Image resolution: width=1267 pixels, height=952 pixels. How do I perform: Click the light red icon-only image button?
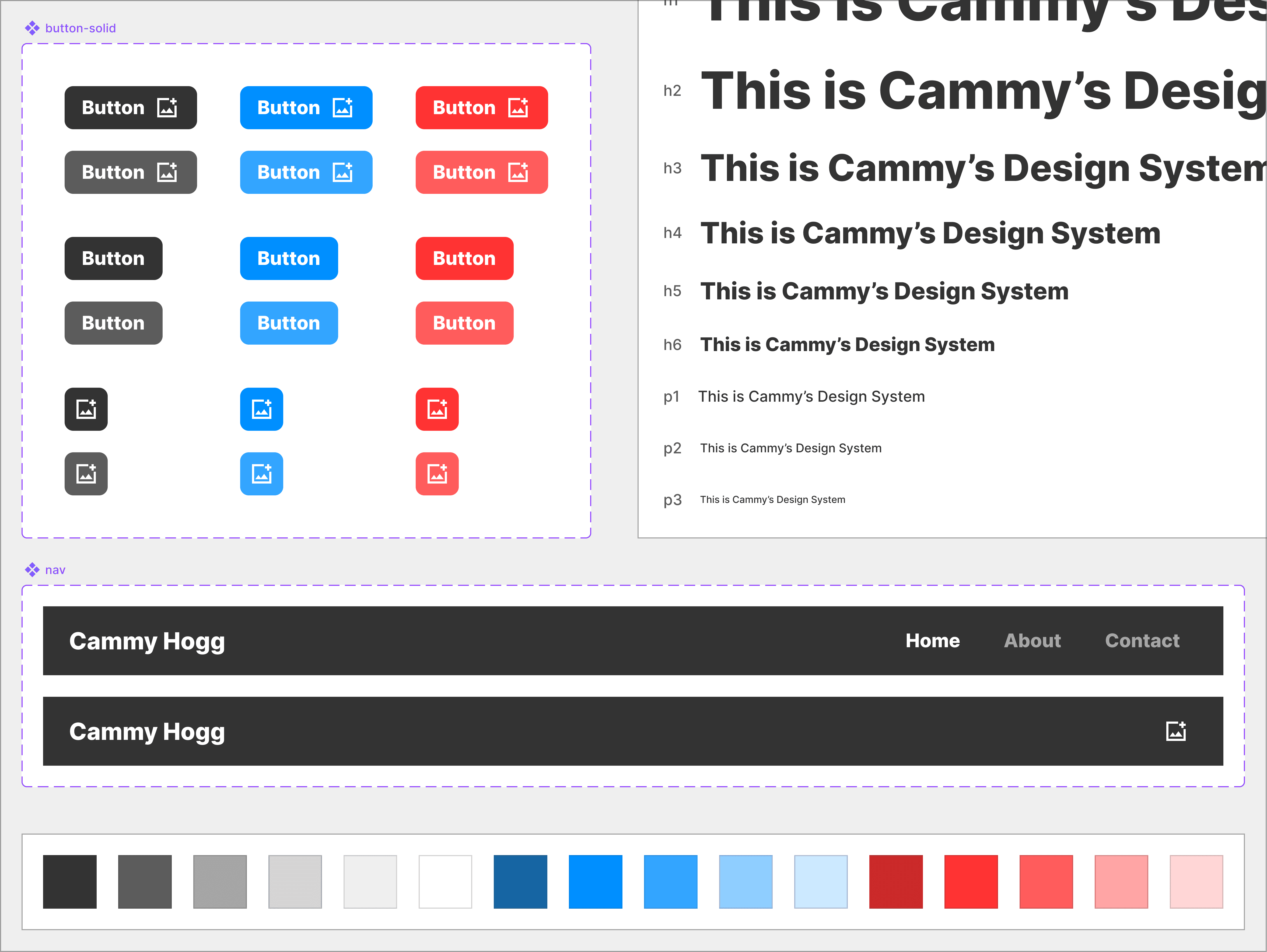[x=437, y=474]
